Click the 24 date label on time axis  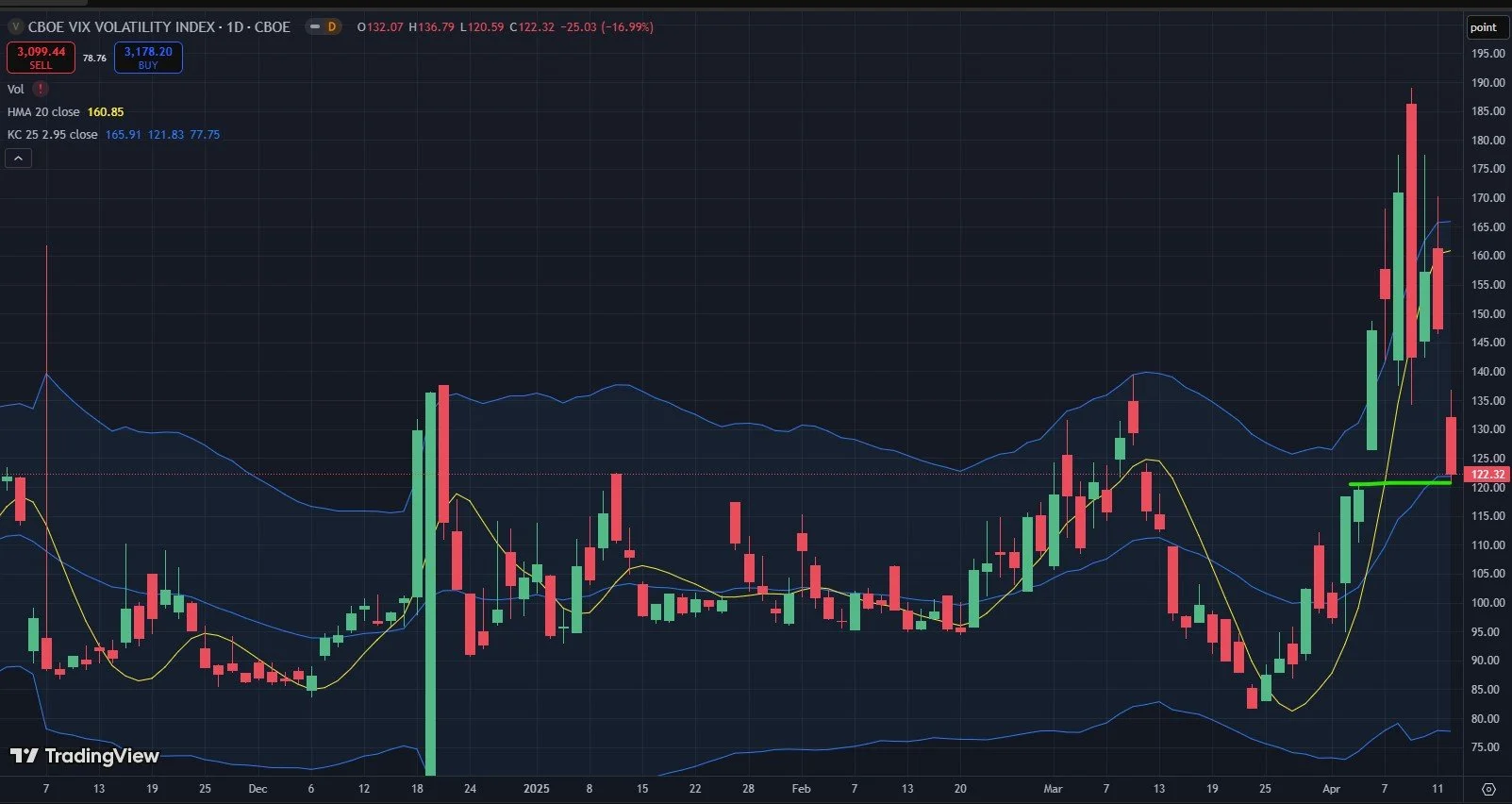point(470,789)
